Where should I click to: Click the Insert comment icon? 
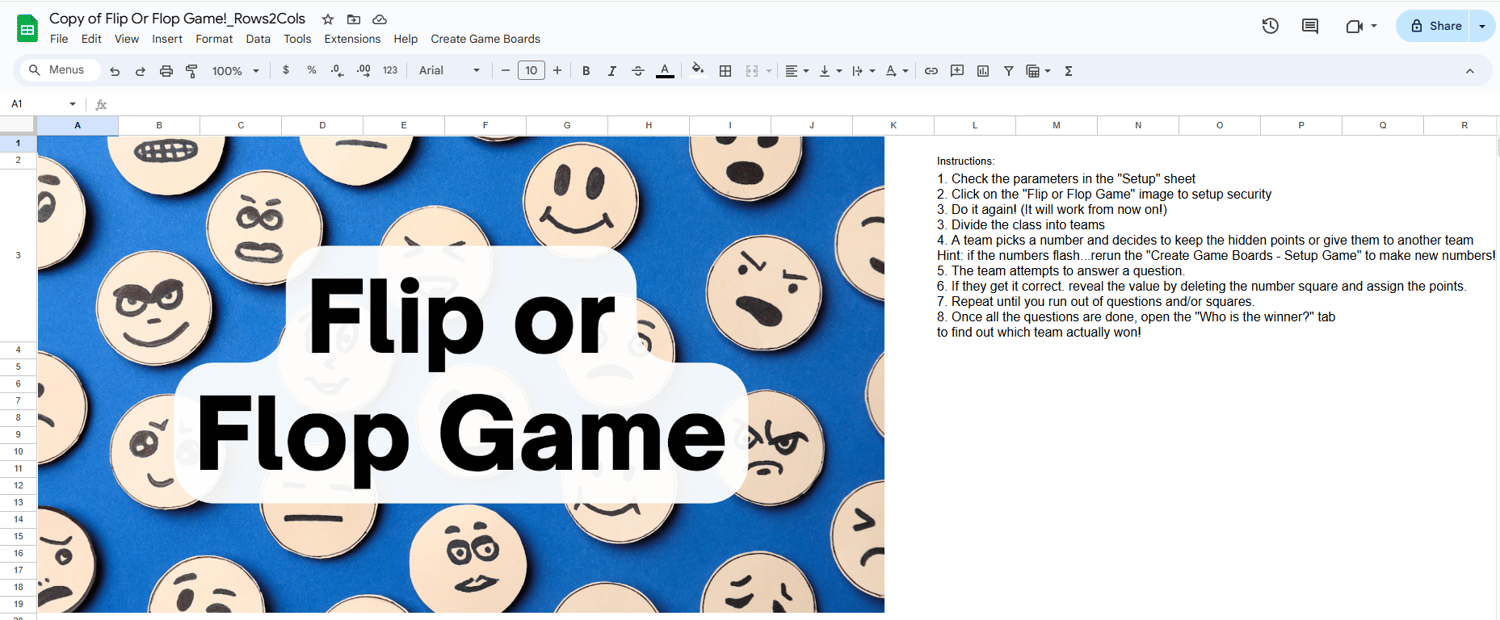click(x=957, y=71)
